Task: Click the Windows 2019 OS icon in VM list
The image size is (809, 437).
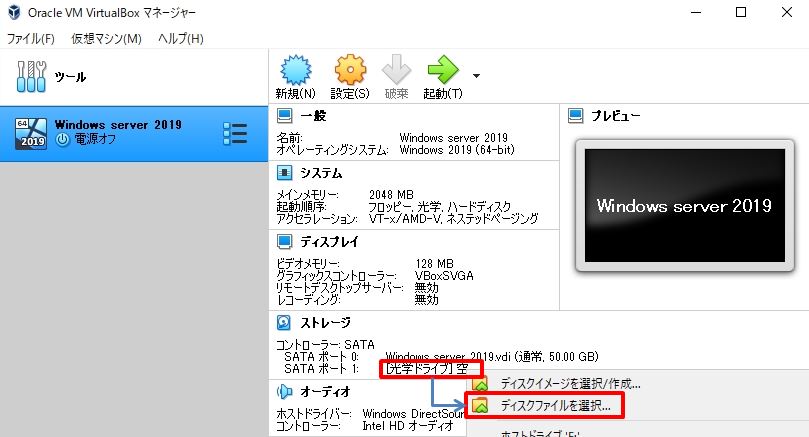Action: [x=31, y=134]
